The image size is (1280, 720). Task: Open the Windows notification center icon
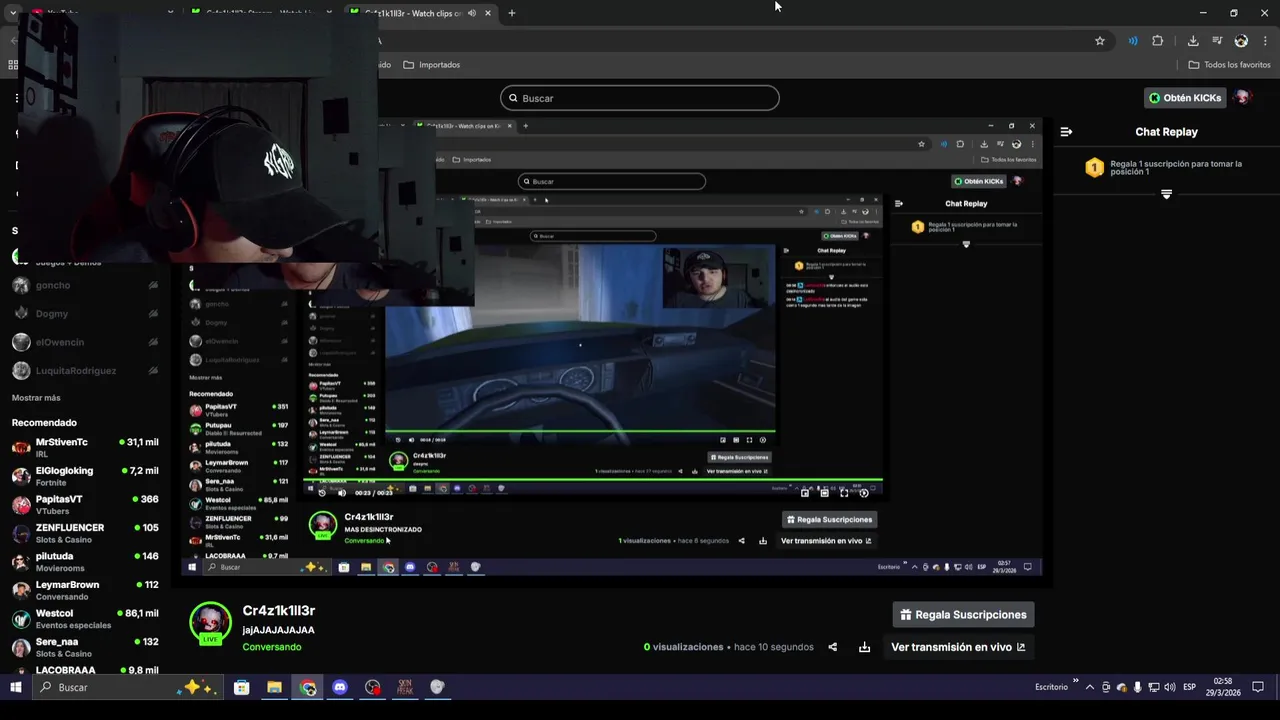(x=1258, y=687)
